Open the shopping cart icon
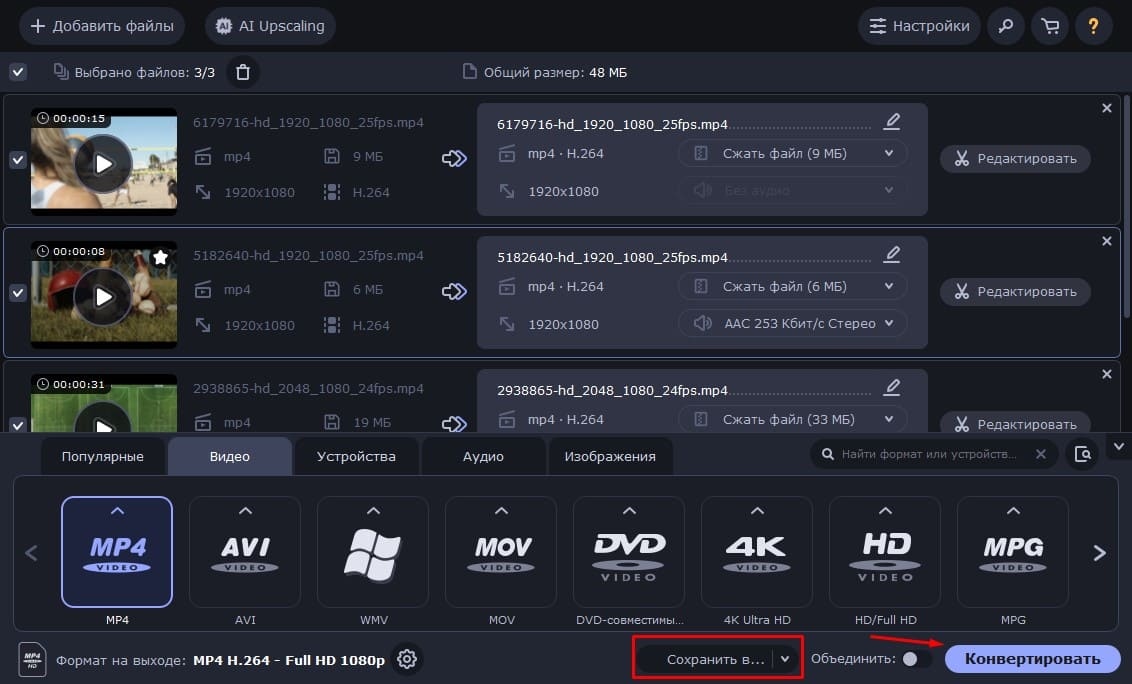This screenshot has height=684, width=1132. [x=1050, y=26]
